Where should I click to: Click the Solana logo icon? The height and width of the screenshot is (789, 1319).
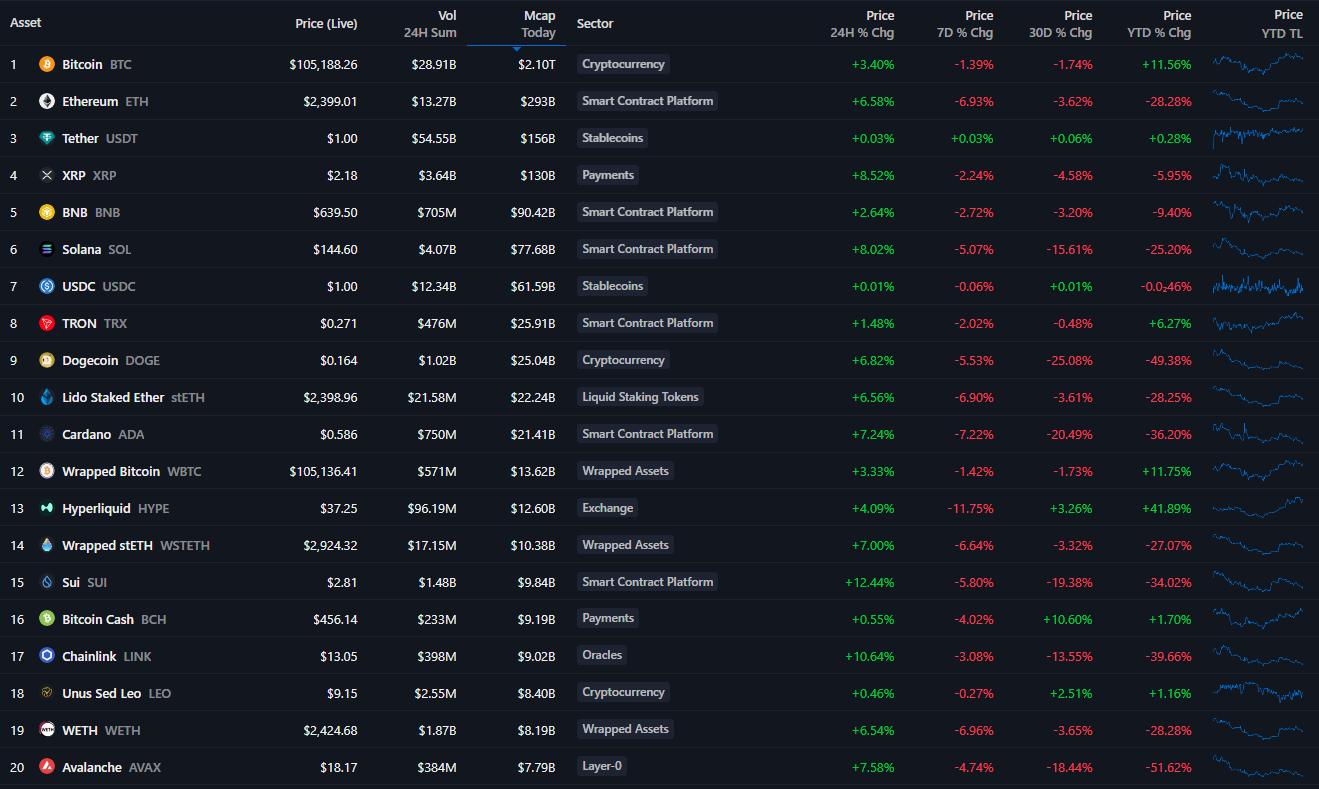(47, 249)
